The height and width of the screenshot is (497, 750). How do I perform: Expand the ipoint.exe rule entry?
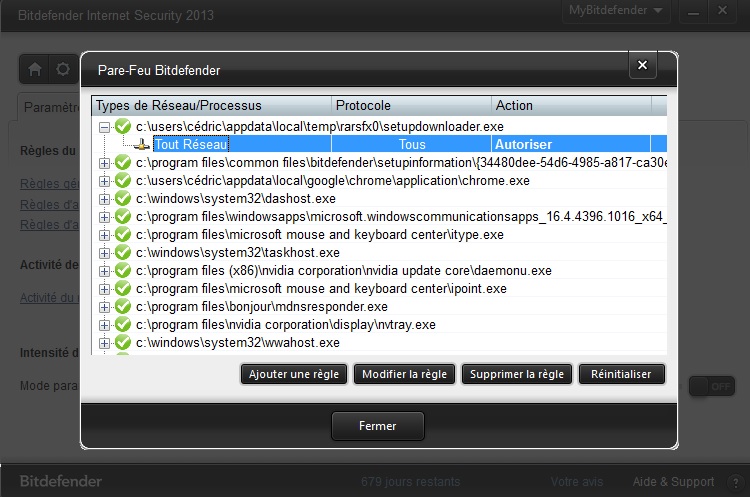(x=104, y=289)
